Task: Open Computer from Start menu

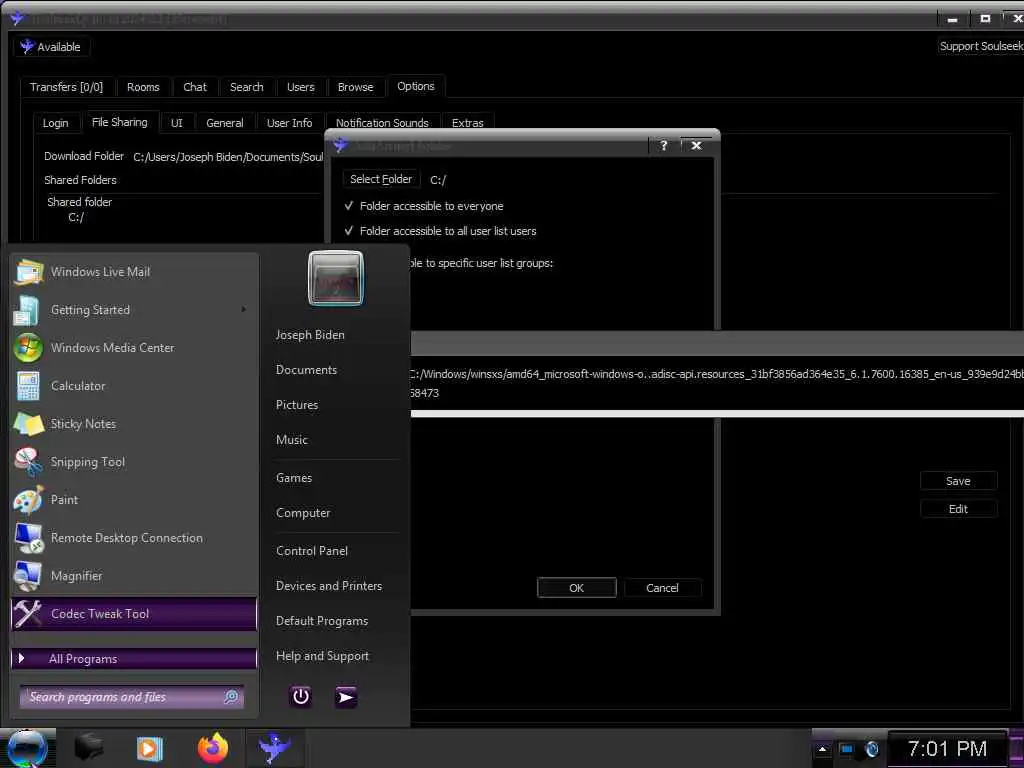Action: click(x=303, y=513)
